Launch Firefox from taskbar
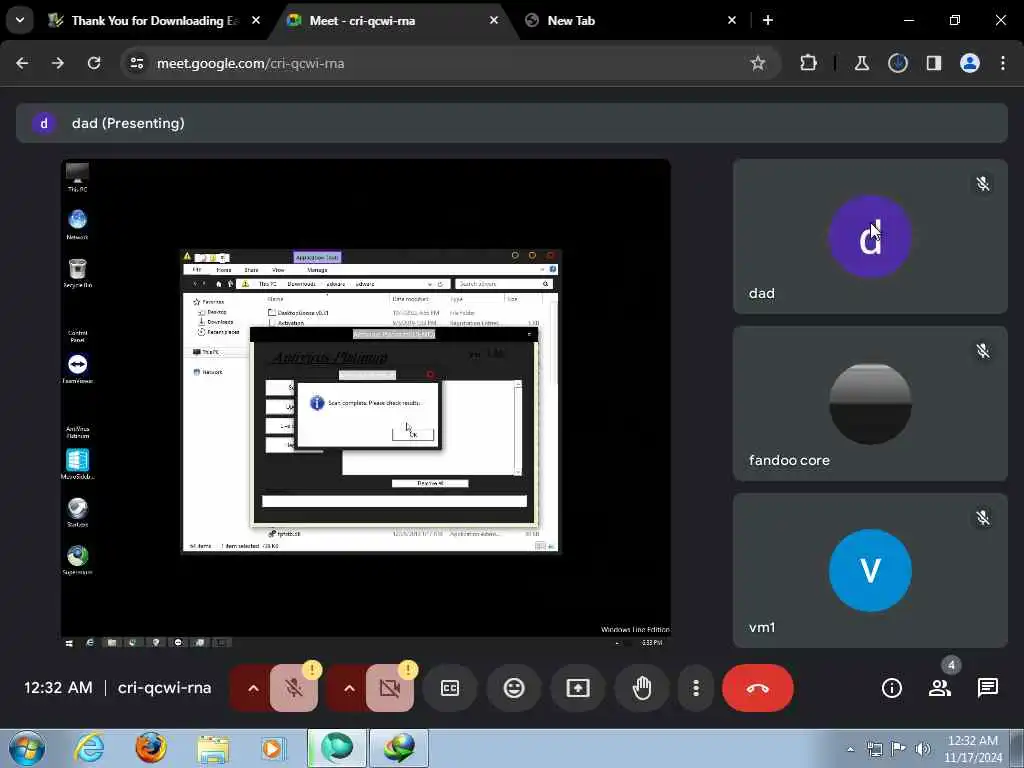1024x768 pixels. coord(151,748)
